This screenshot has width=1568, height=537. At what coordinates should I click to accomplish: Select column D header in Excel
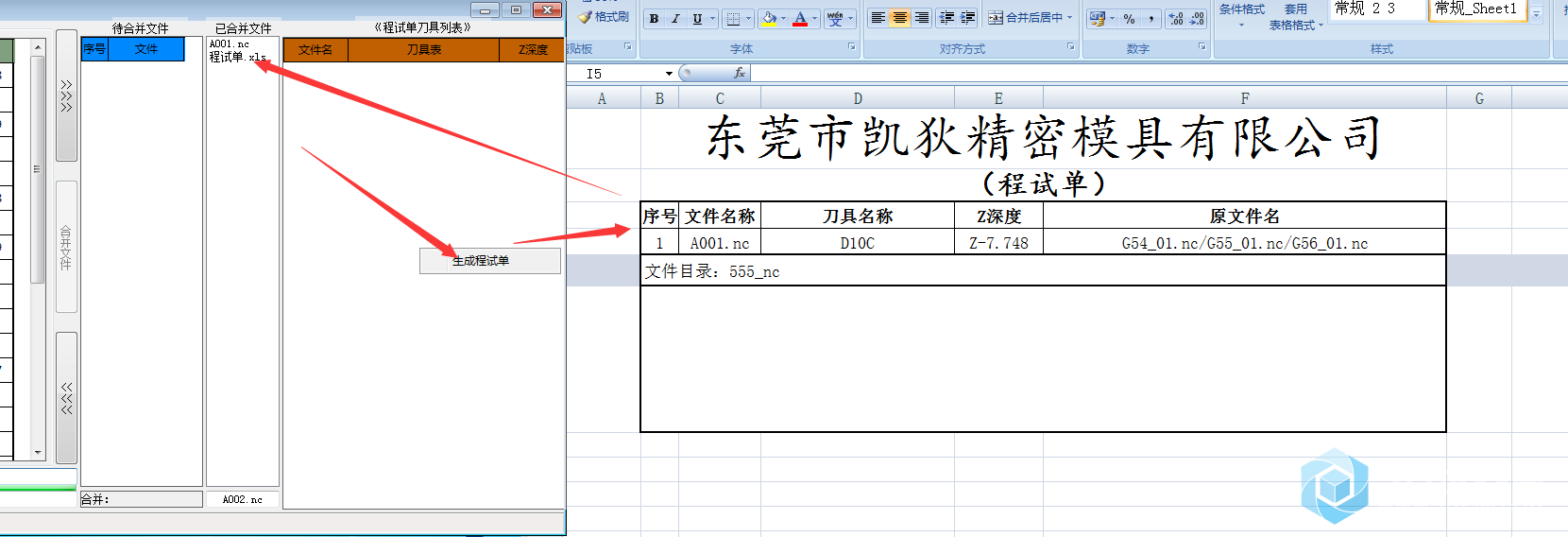858,98
